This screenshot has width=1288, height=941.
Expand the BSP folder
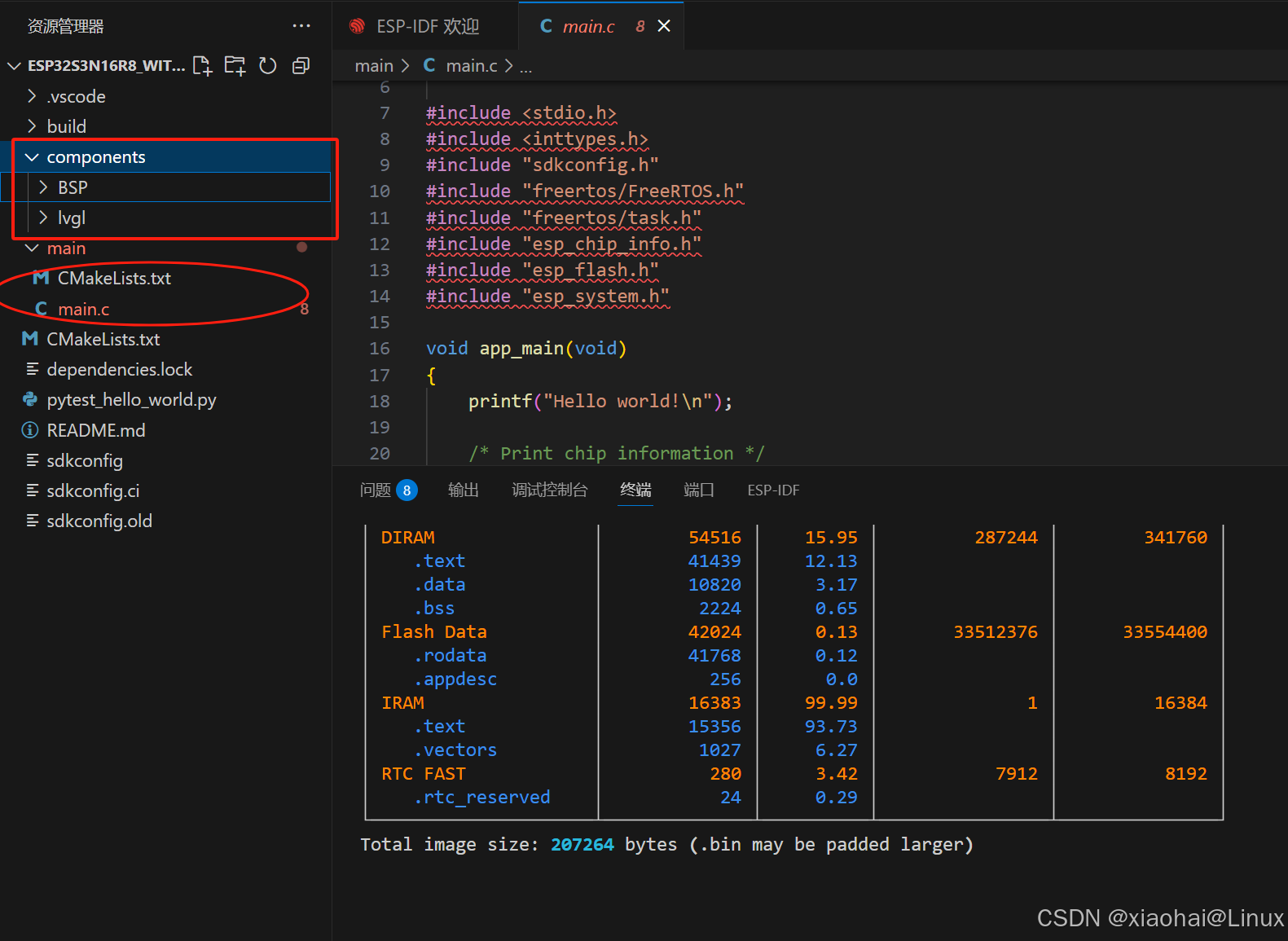click(43, 187)
